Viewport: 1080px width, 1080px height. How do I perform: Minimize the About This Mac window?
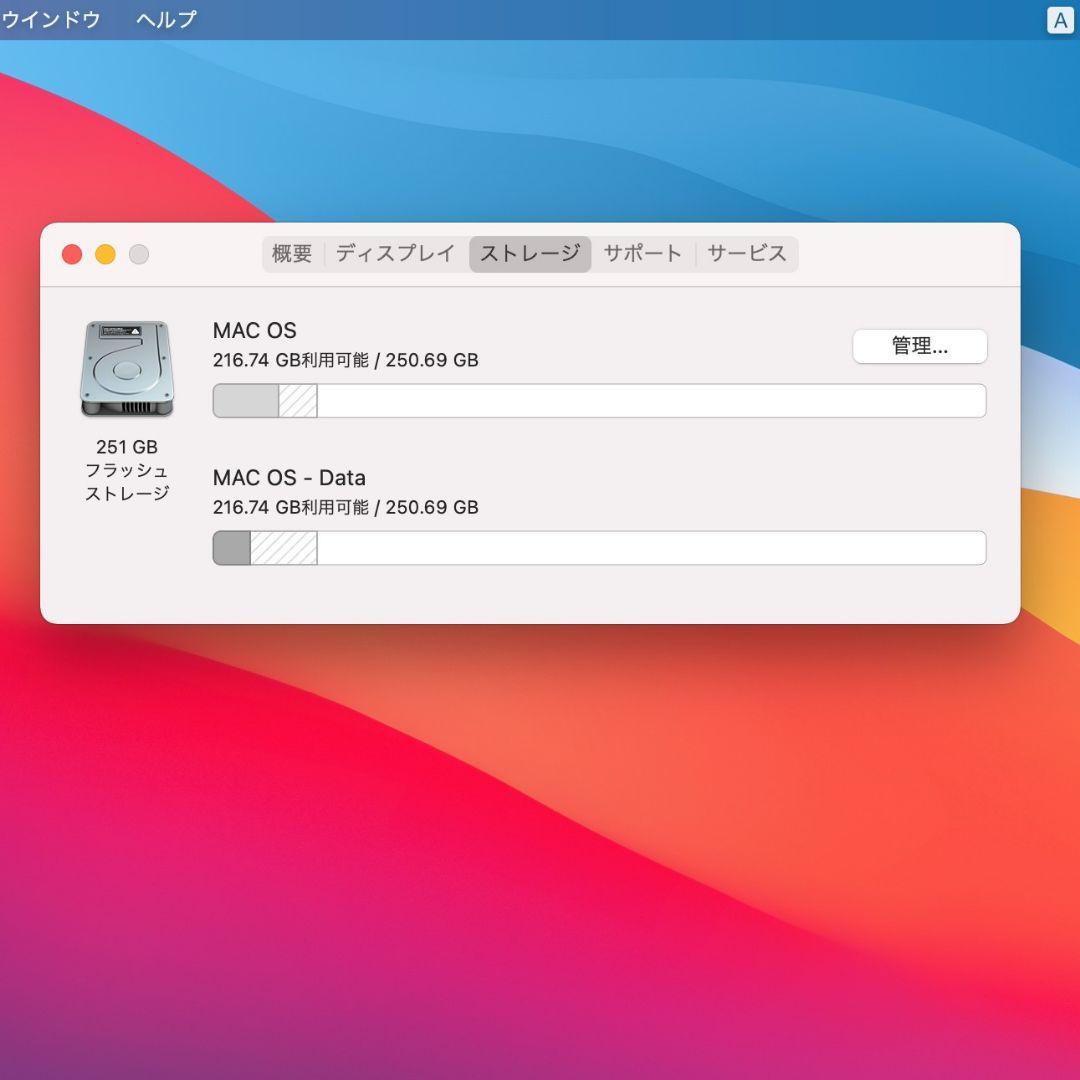coord(105,254)
